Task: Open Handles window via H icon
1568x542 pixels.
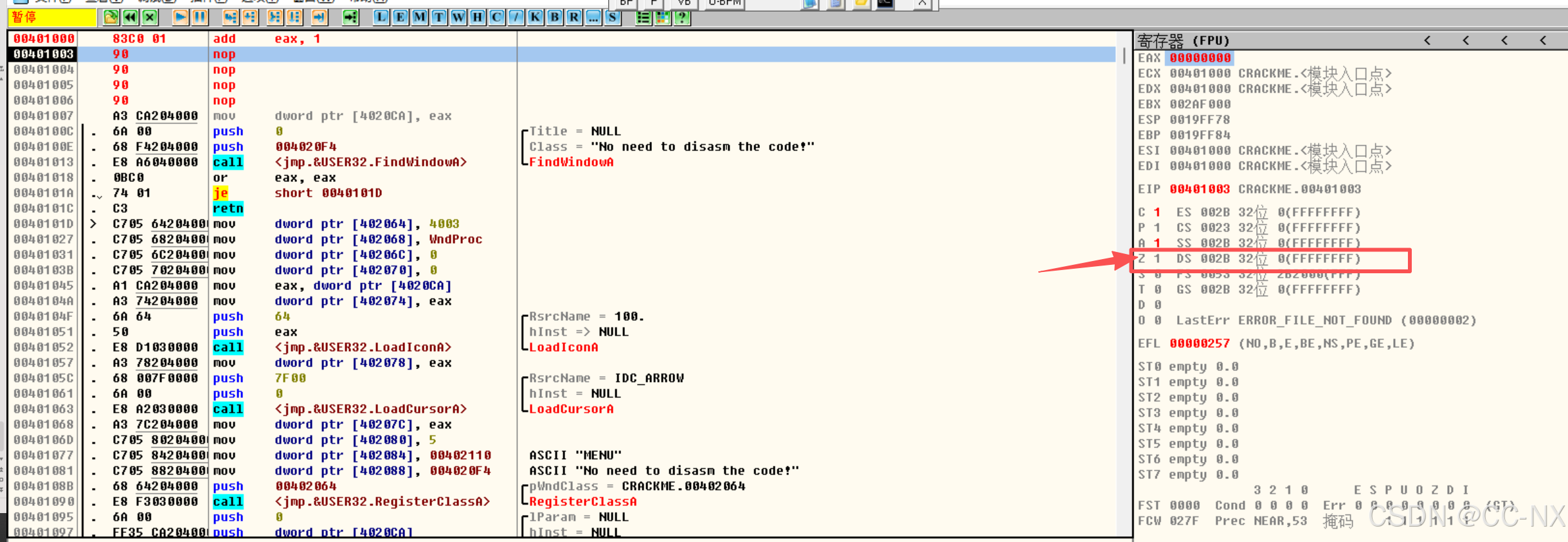Action: (478, 17)
